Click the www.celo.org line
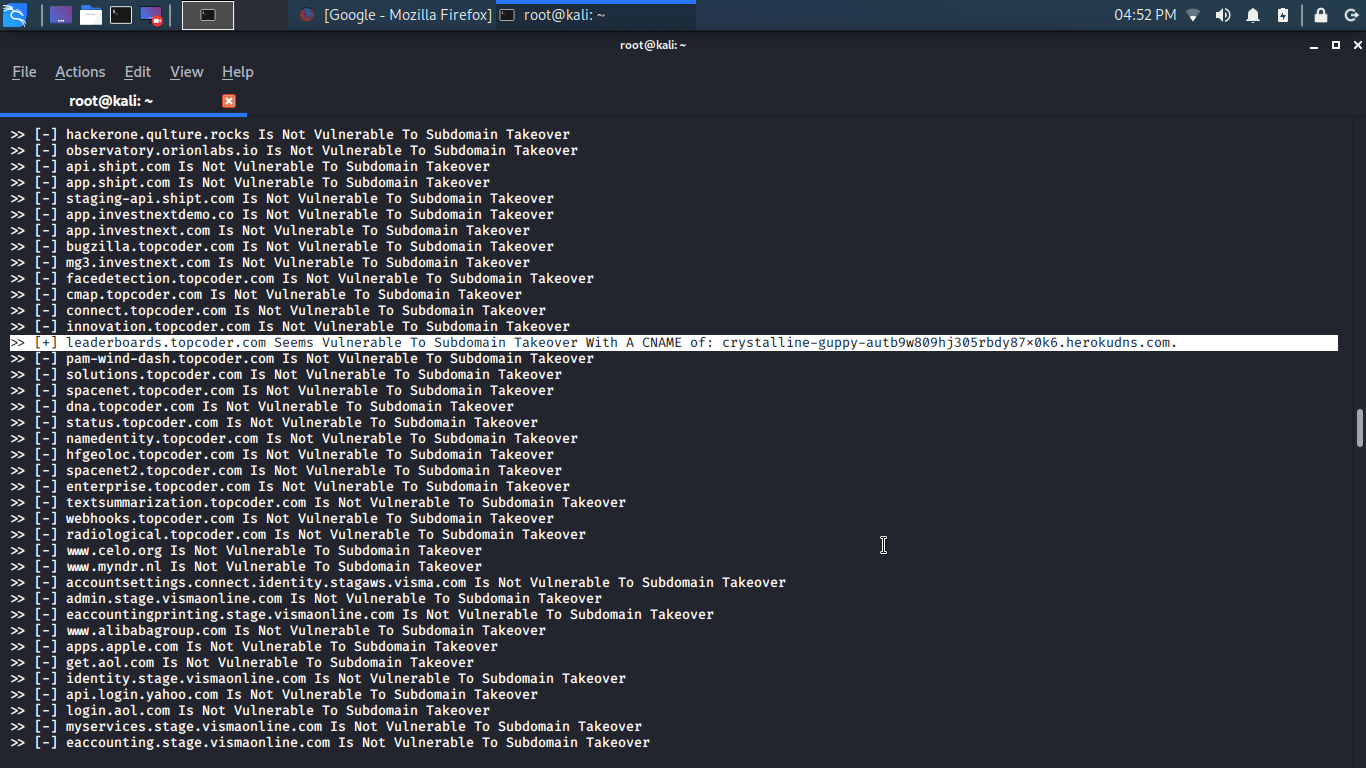The width and height of the screenshot is (1366, 768). 246,550
